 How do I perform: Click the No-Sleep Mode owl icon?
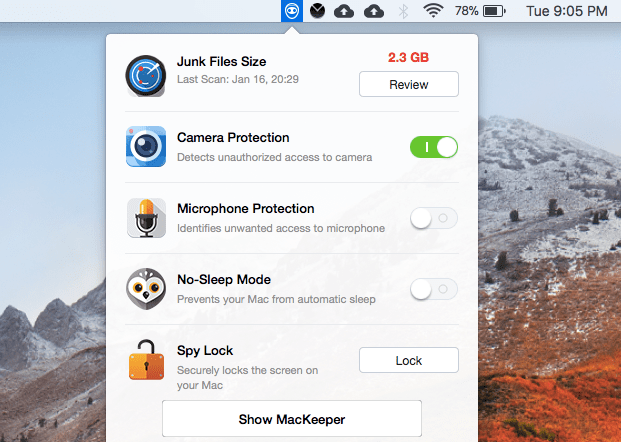pos(146,289)
